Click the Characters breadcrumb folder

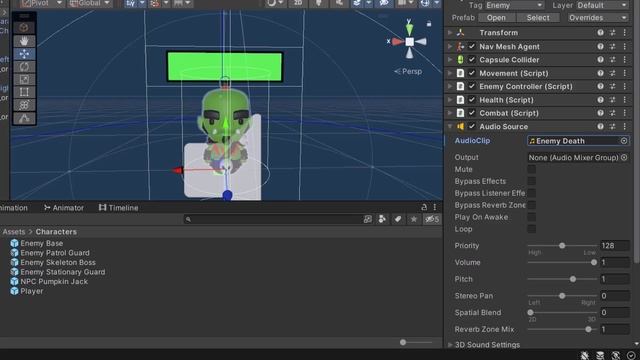coord(56,232)
